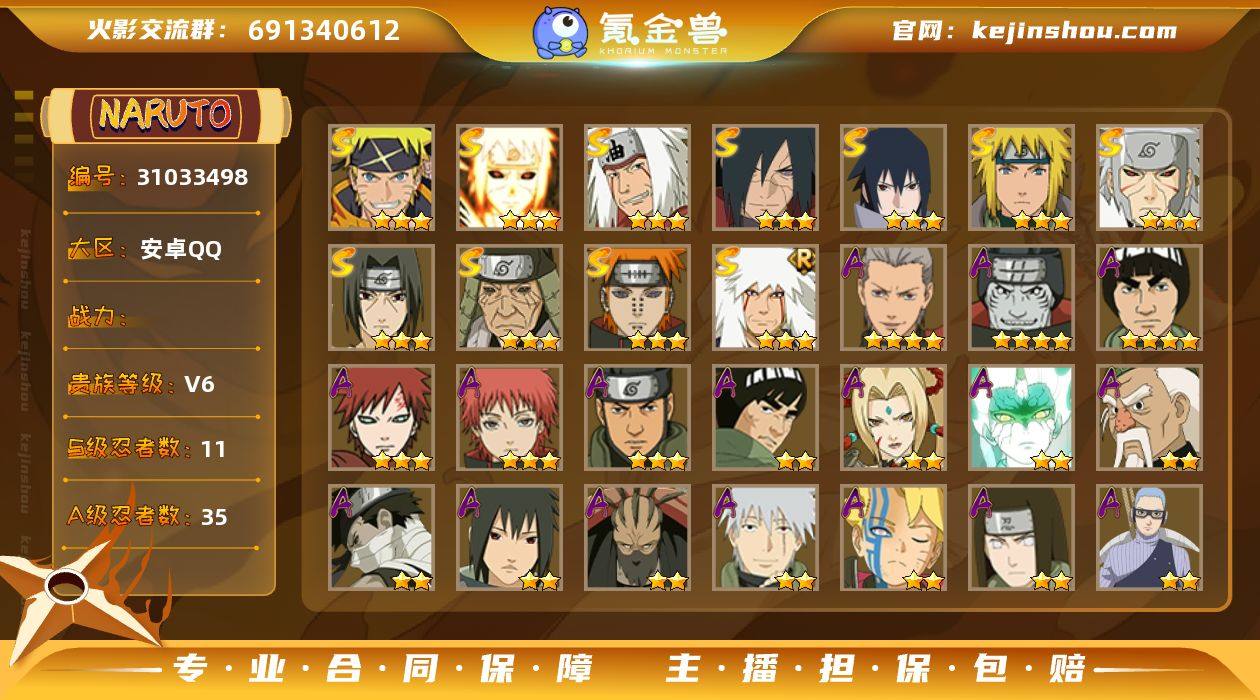Select the Neji long-haired A-rank portrait

pyautogui.click(x=1021, y=538)
